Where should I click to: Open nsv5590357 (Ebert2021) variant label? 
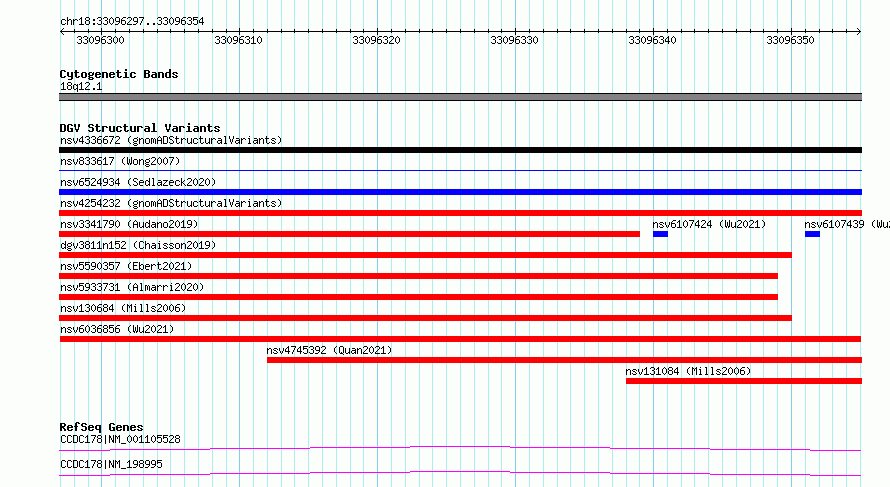pos(126,266)
